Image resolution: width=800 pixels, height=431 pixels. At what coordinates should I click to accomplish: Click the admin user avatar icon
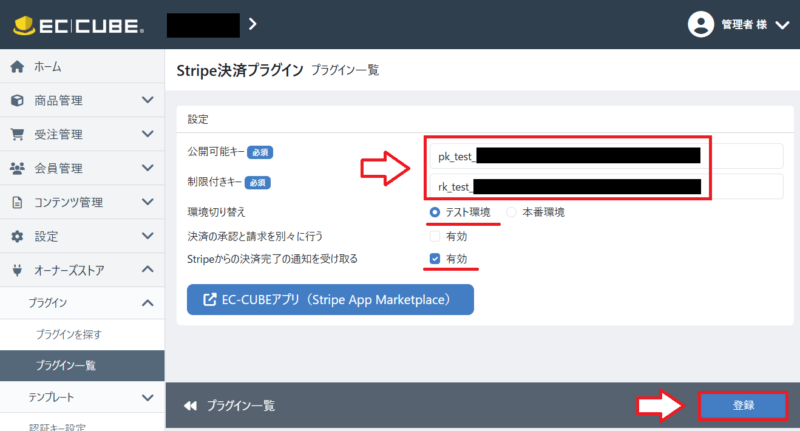[x=701, y=24]
